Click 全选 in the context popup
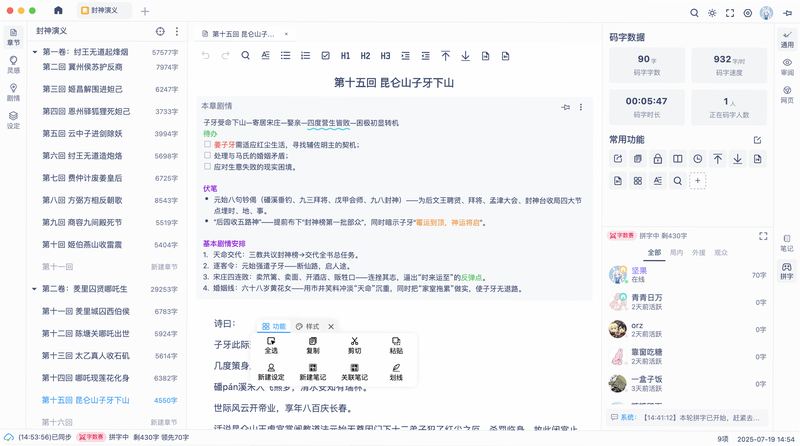 click(x=271, y=345)
